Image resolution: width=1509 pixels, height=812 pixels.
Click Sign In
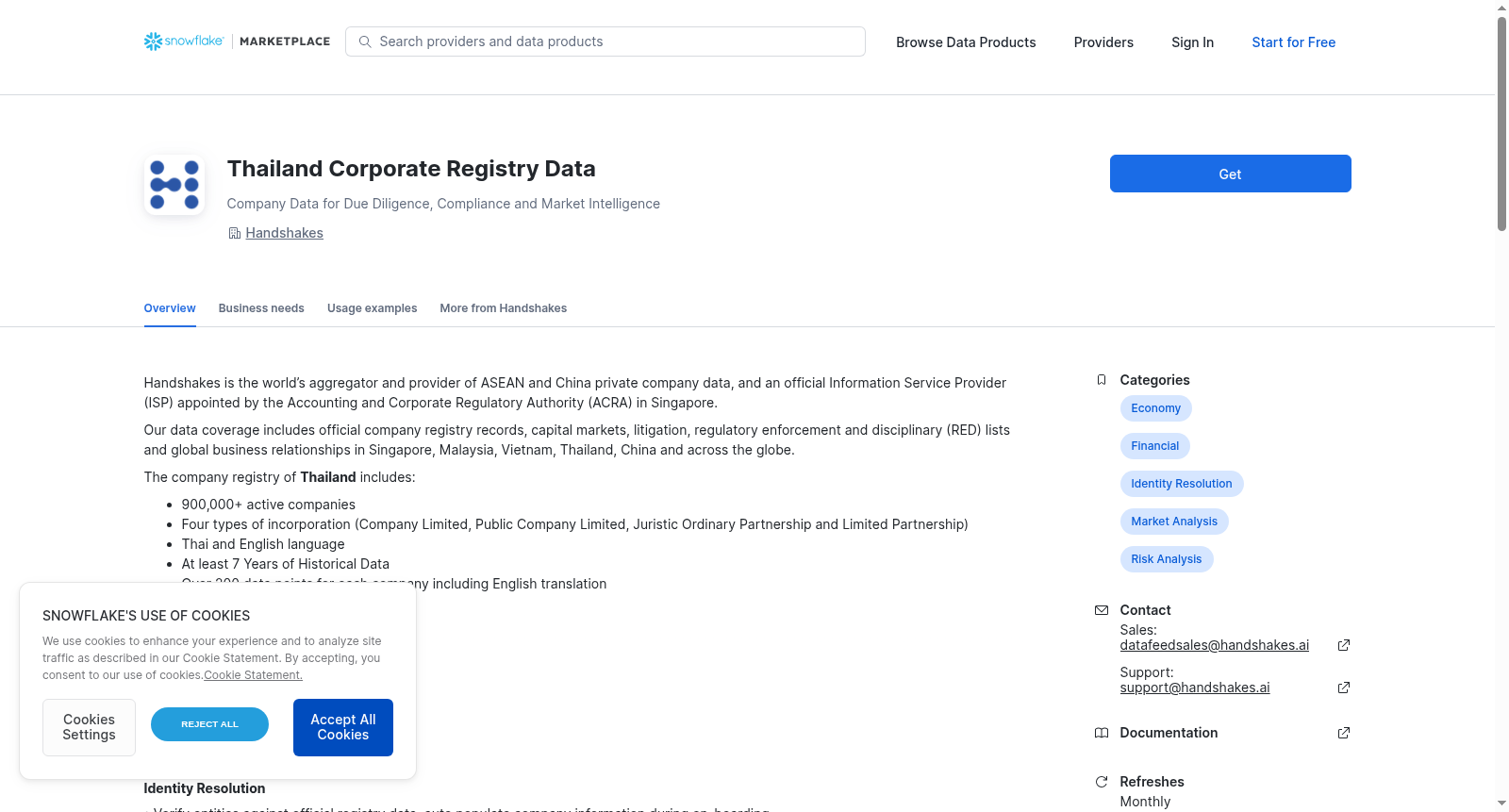coord(1192,42)
